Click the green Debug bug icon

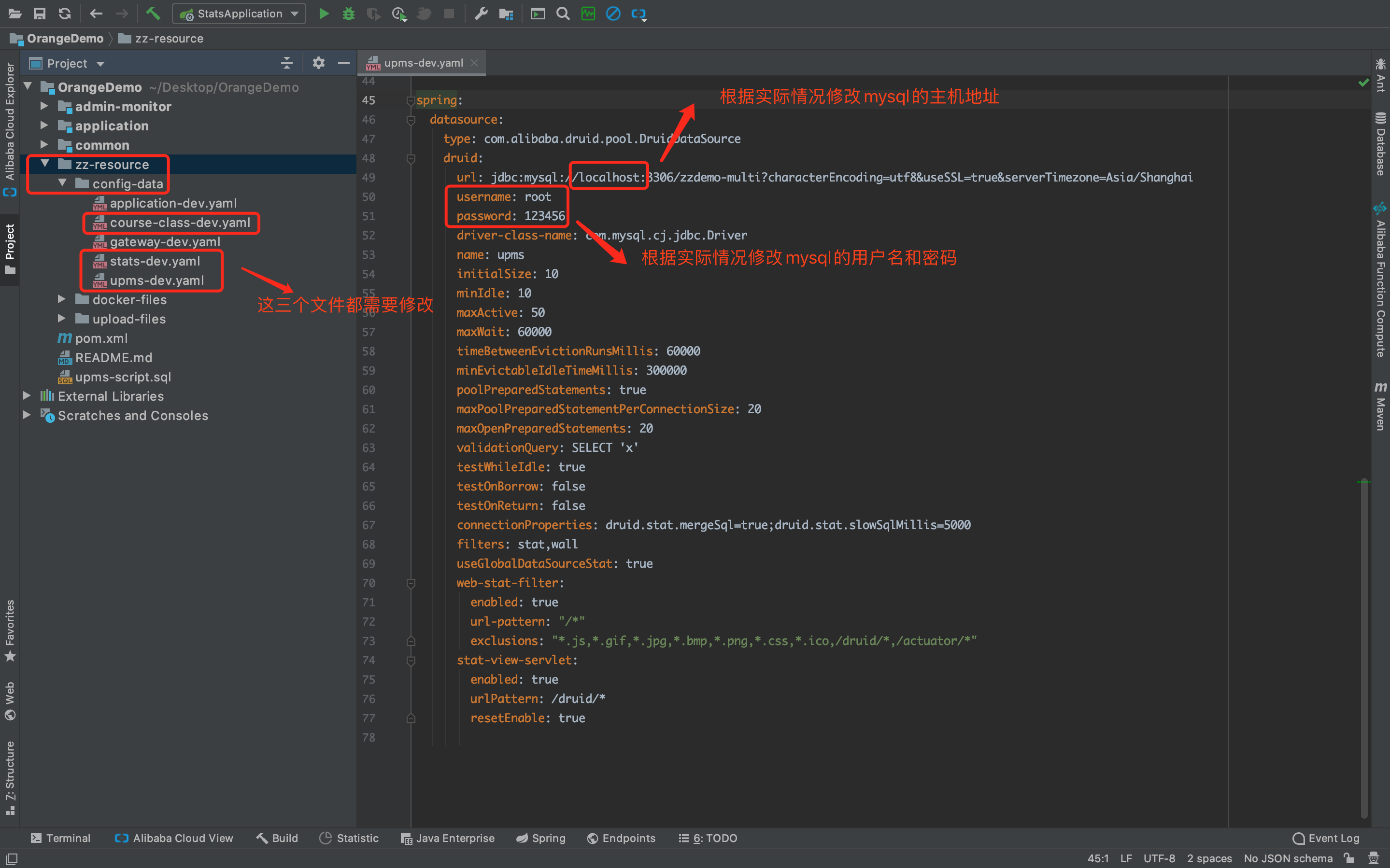click(349, 14)
